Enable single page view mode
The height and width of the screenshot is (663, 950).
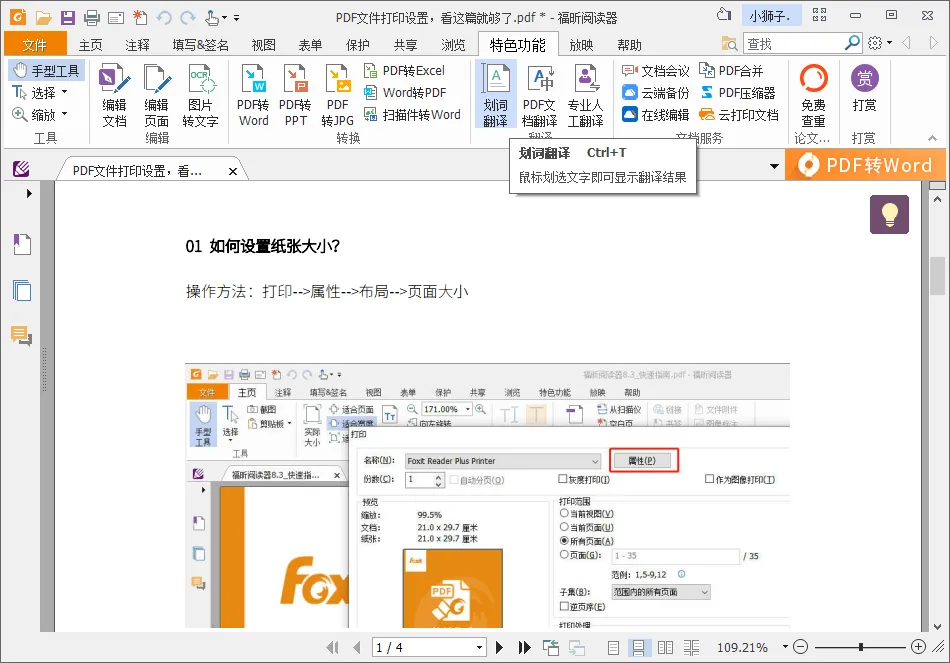613,648
